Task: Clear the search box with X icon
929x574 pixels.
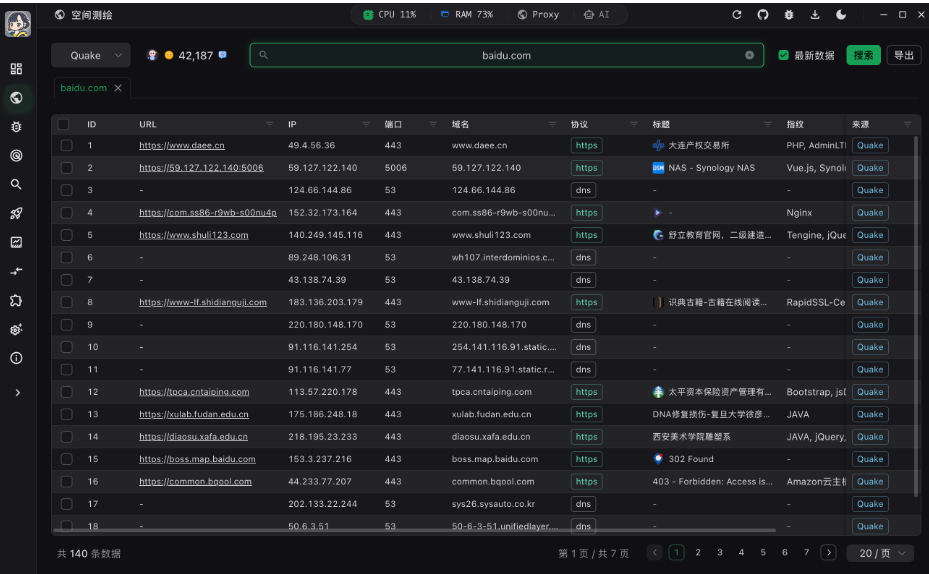Action: click(749, 55)
